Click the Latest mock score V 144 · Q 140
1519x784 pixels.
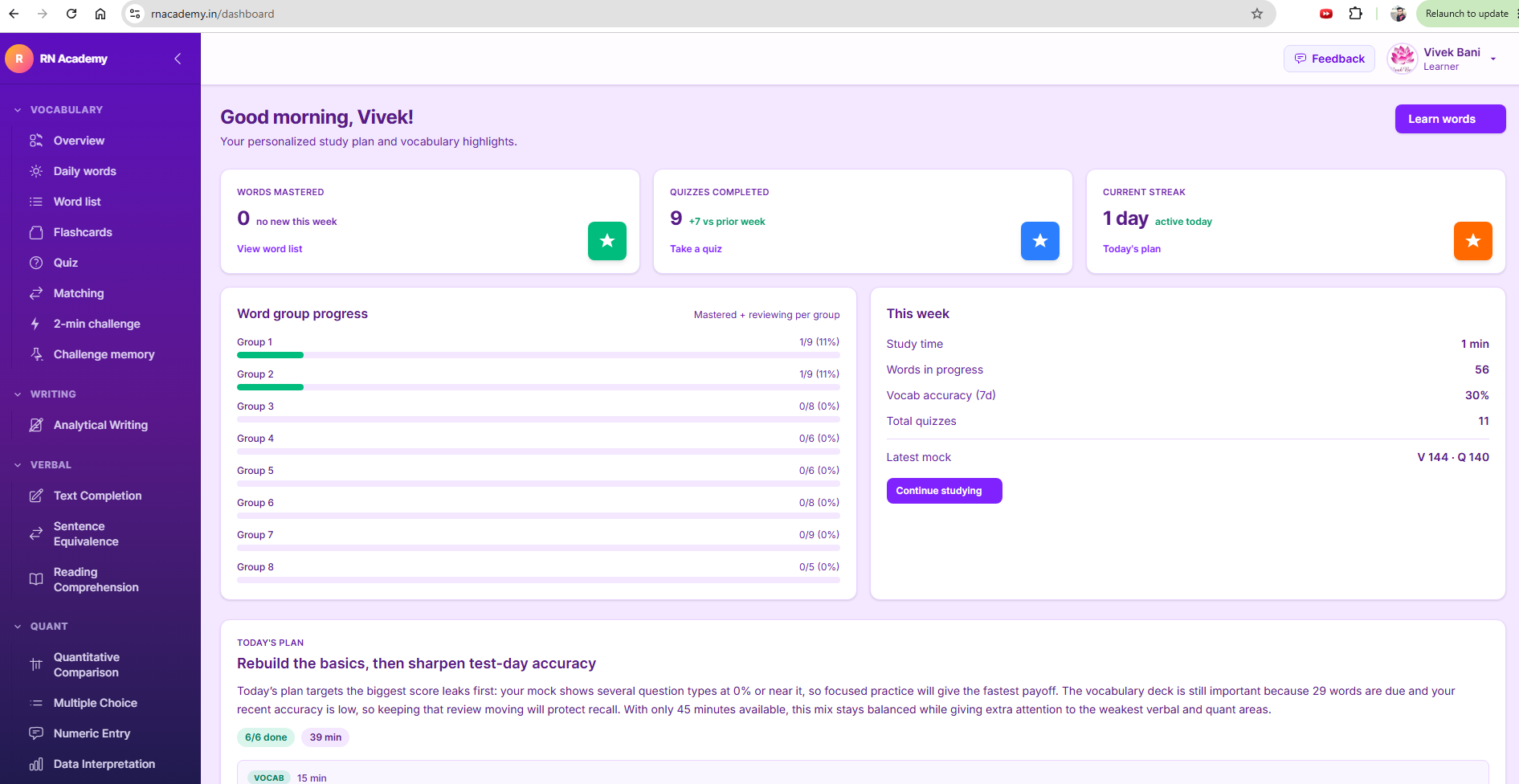[x=1453, y=457]
